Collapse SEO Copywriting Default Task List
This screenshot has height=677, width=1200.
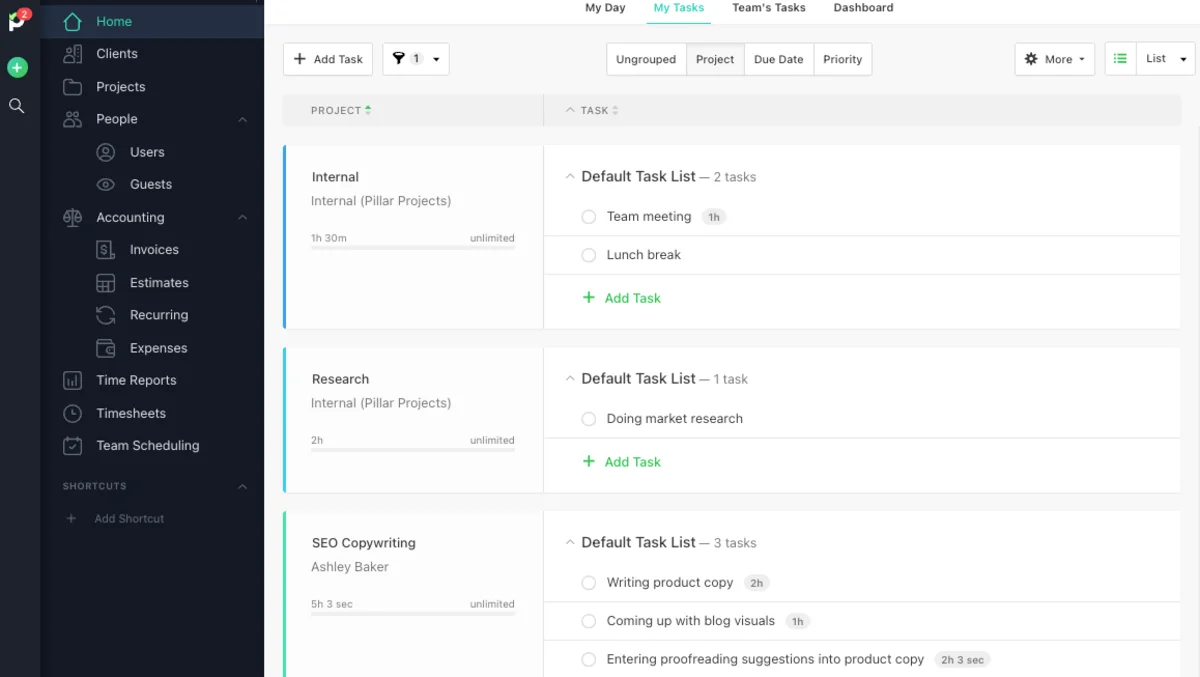570,543
